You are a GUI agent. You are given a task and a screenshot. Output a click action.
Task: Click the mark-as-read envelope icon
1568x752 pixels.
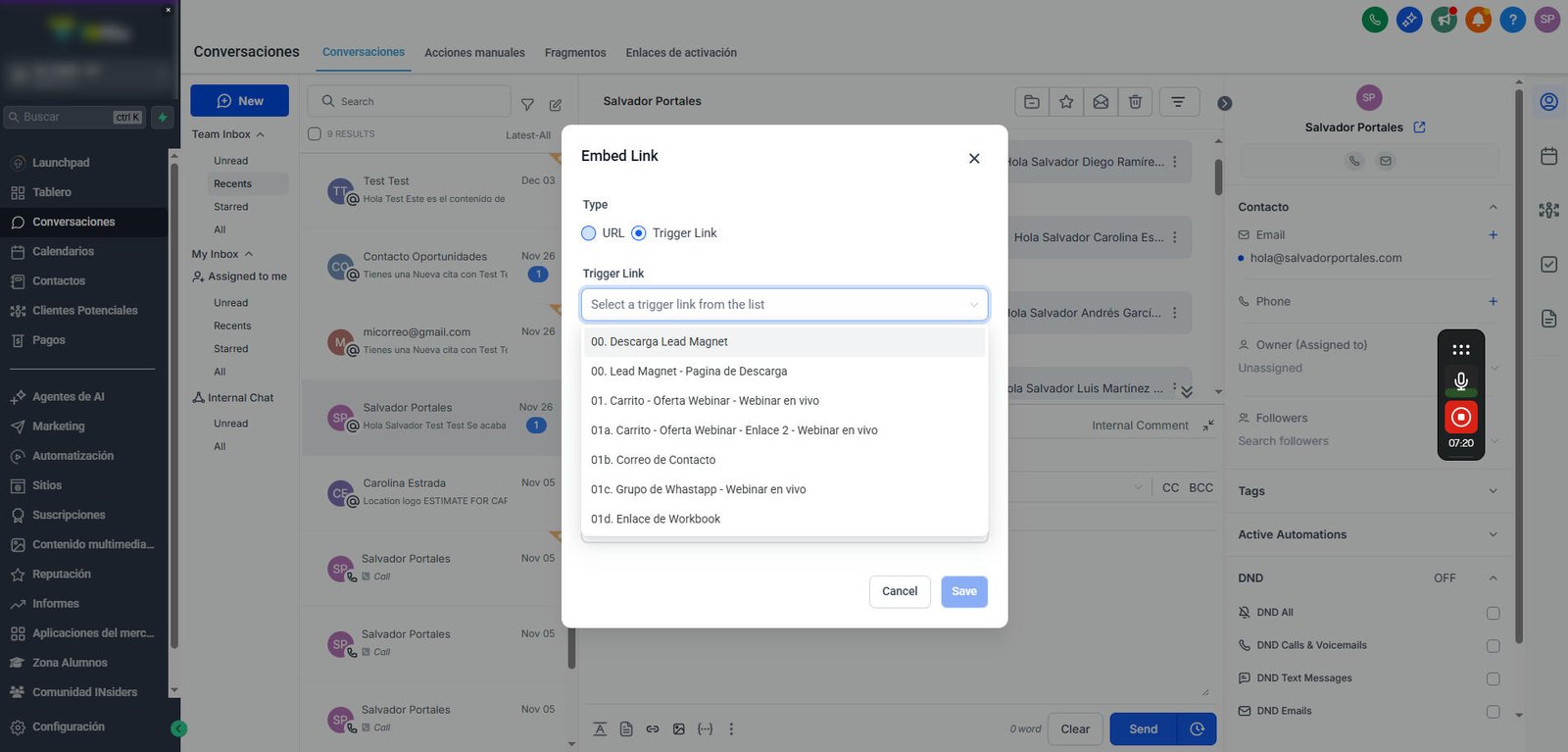1101,101
